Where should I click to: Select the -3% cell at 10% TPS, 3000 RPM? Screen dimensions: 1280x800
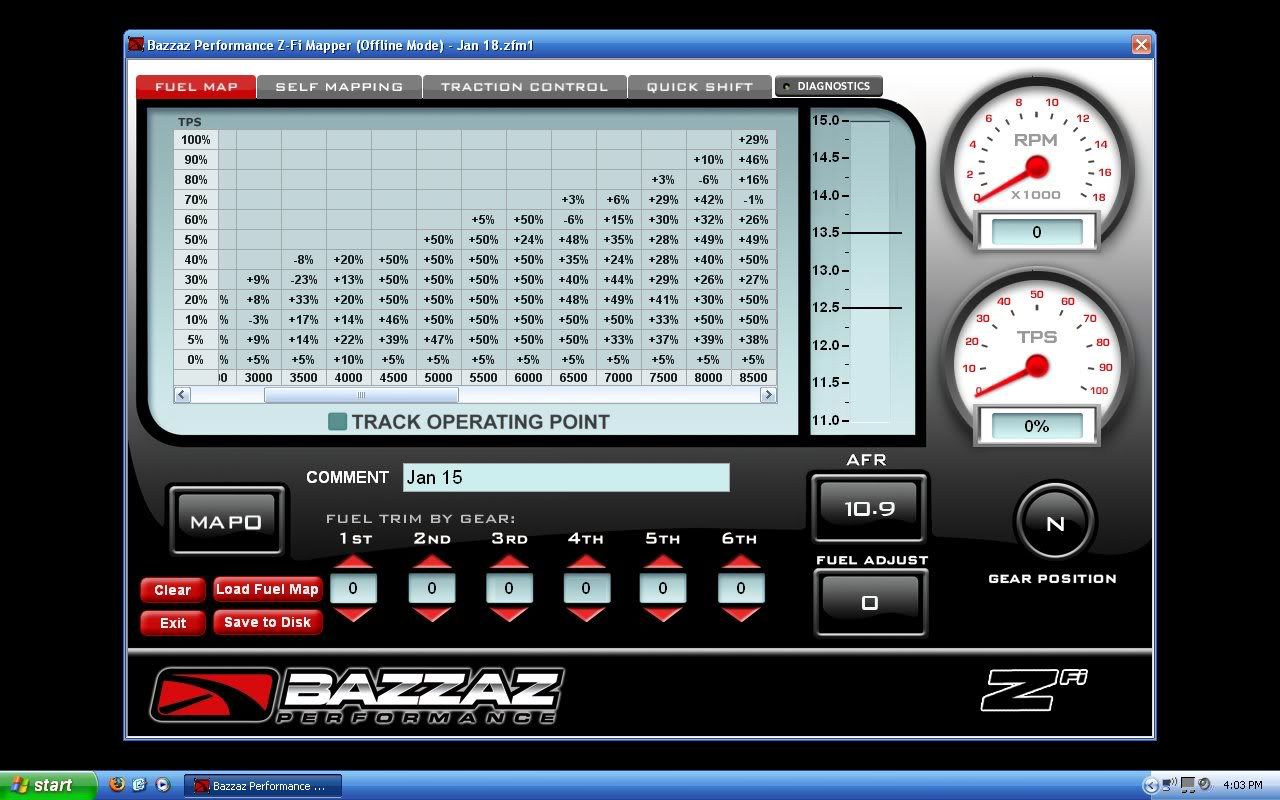(258, 320)
